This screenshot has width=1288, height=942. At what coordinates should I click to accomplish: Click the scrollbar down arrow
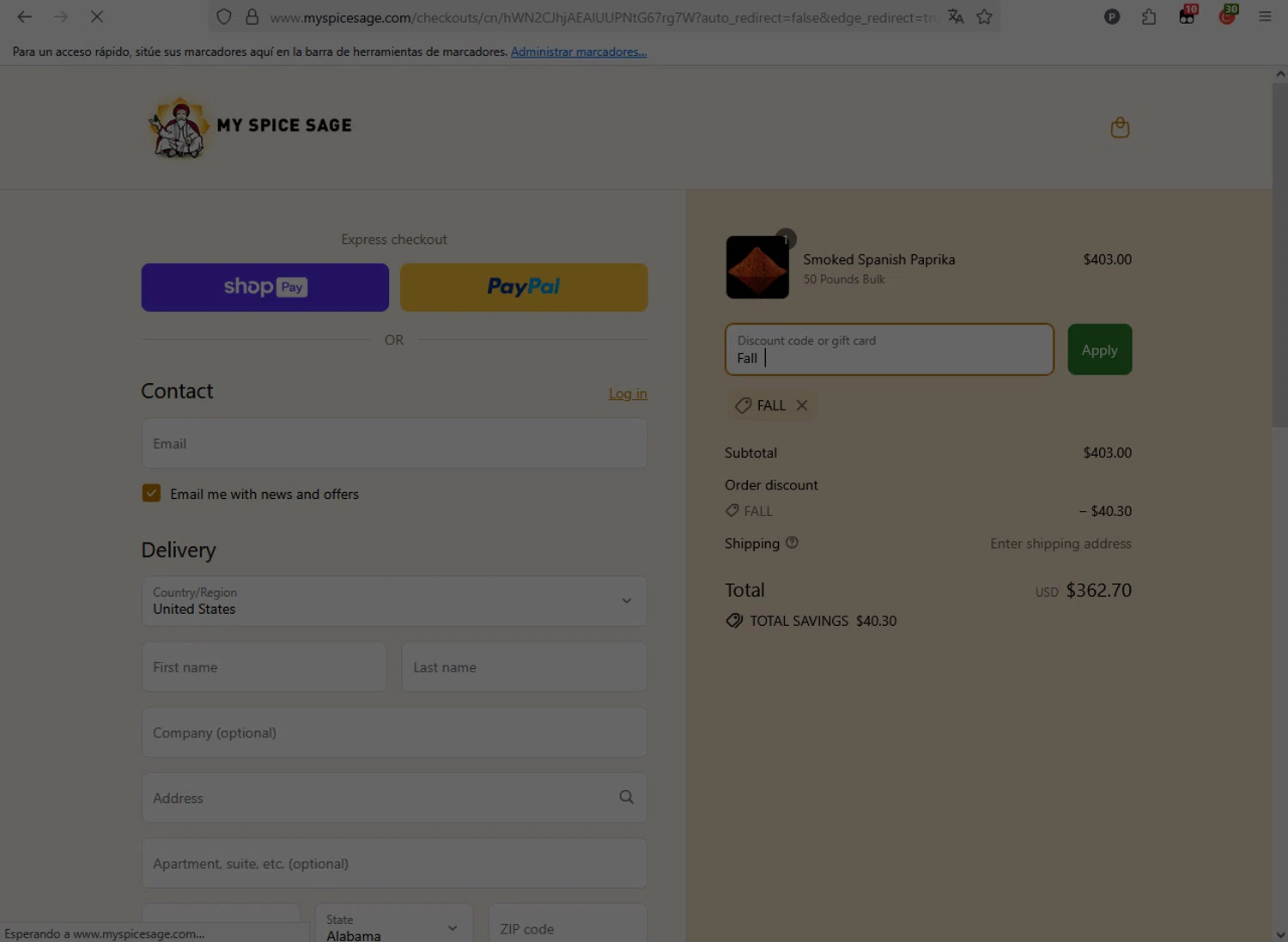(1280, 934)
